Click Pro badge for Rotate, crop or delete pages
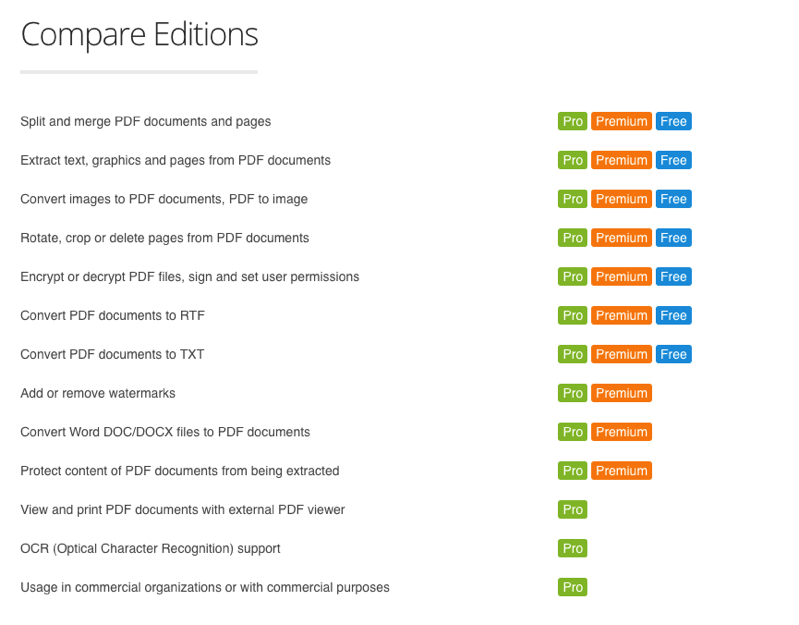 (x=572, y=238)
